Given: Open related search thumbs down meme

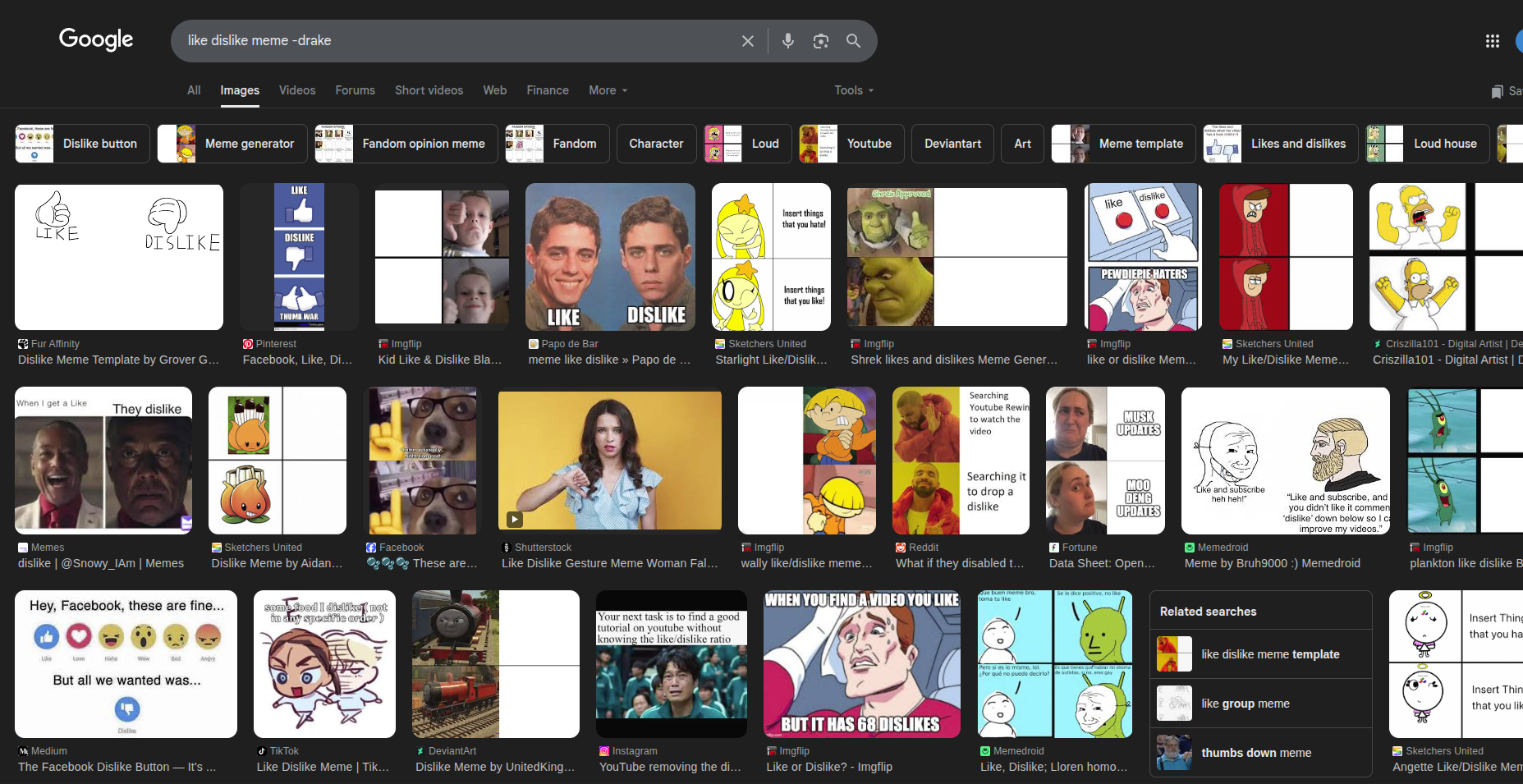Looking at the screenshot, I should coord(1261,753).
